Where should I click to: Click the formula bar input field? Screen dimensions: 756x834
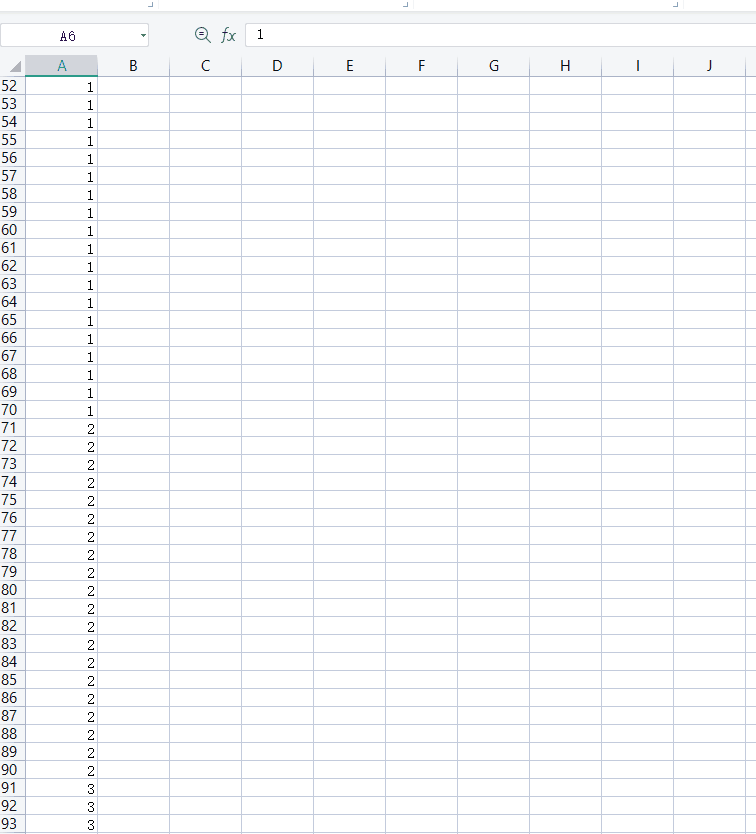point(500,35)
